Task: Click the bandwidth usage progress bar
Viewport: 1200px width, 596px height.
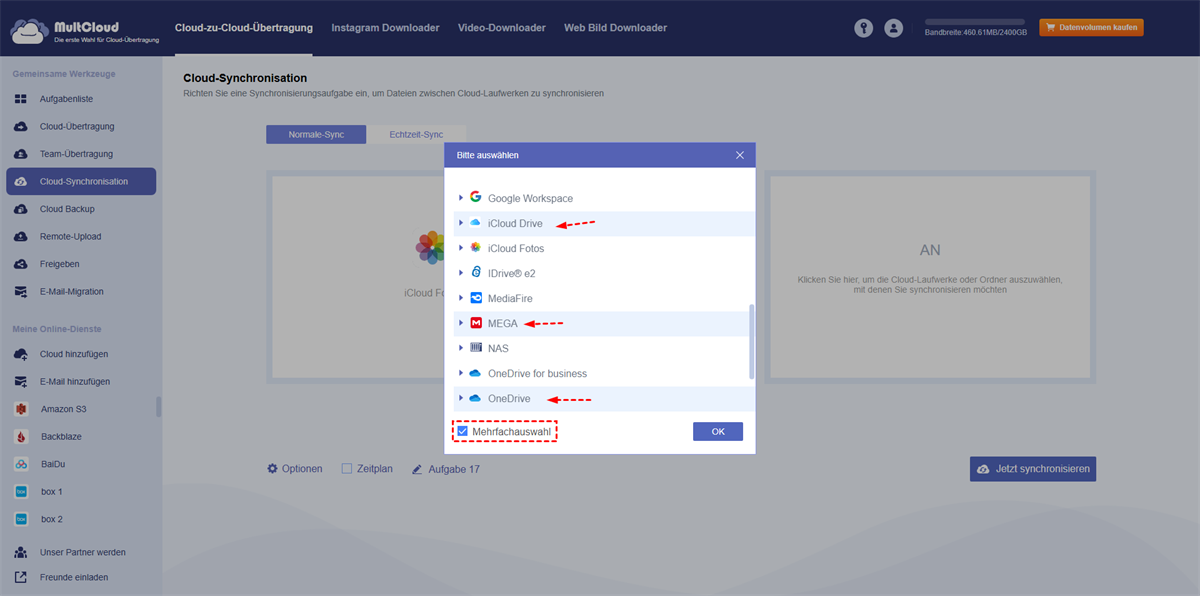Action: tap(975, 21)
